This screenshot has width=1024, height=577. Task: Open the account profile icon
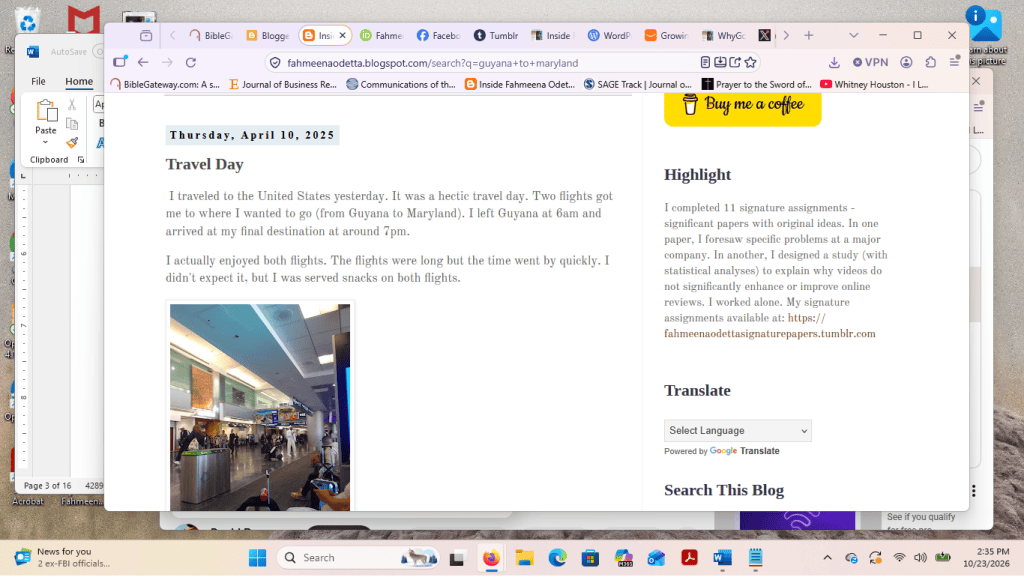pyautogui.click(x=906, y=63)
